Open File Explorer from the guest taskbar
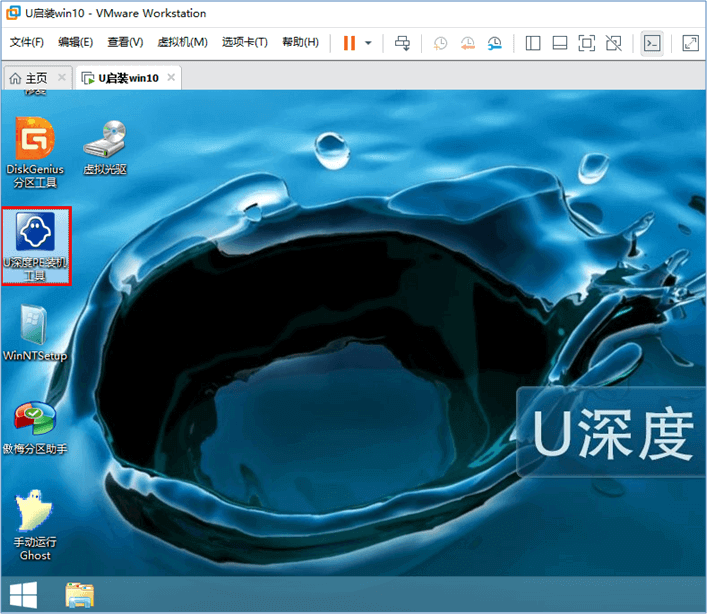Viewport: 707px width, 614px height. [x=80, y=595]
